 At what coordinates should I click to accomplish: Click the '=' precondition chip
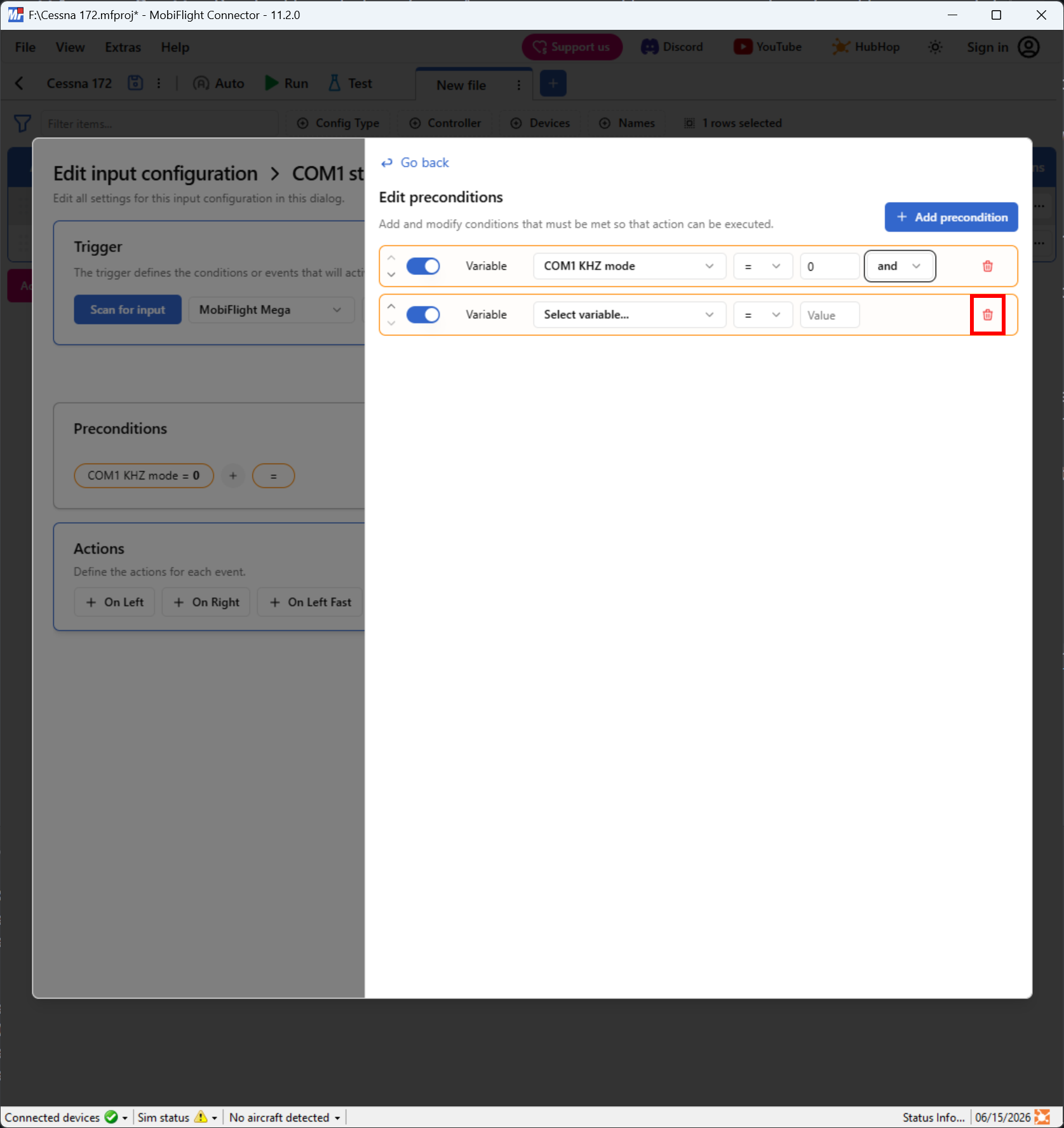coord(273,476)
